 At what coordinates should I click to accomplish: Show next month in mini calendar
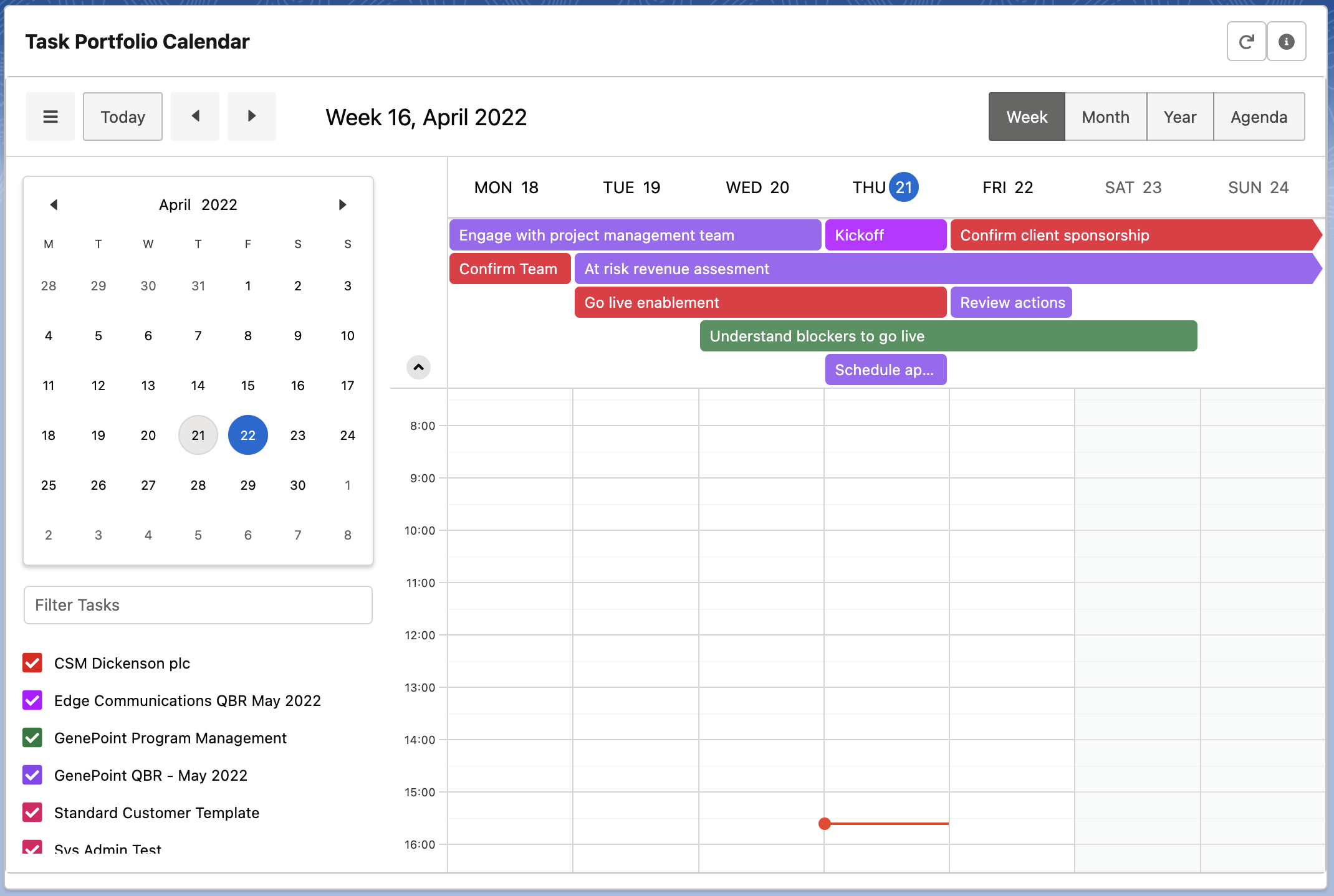tap(342, 205)
